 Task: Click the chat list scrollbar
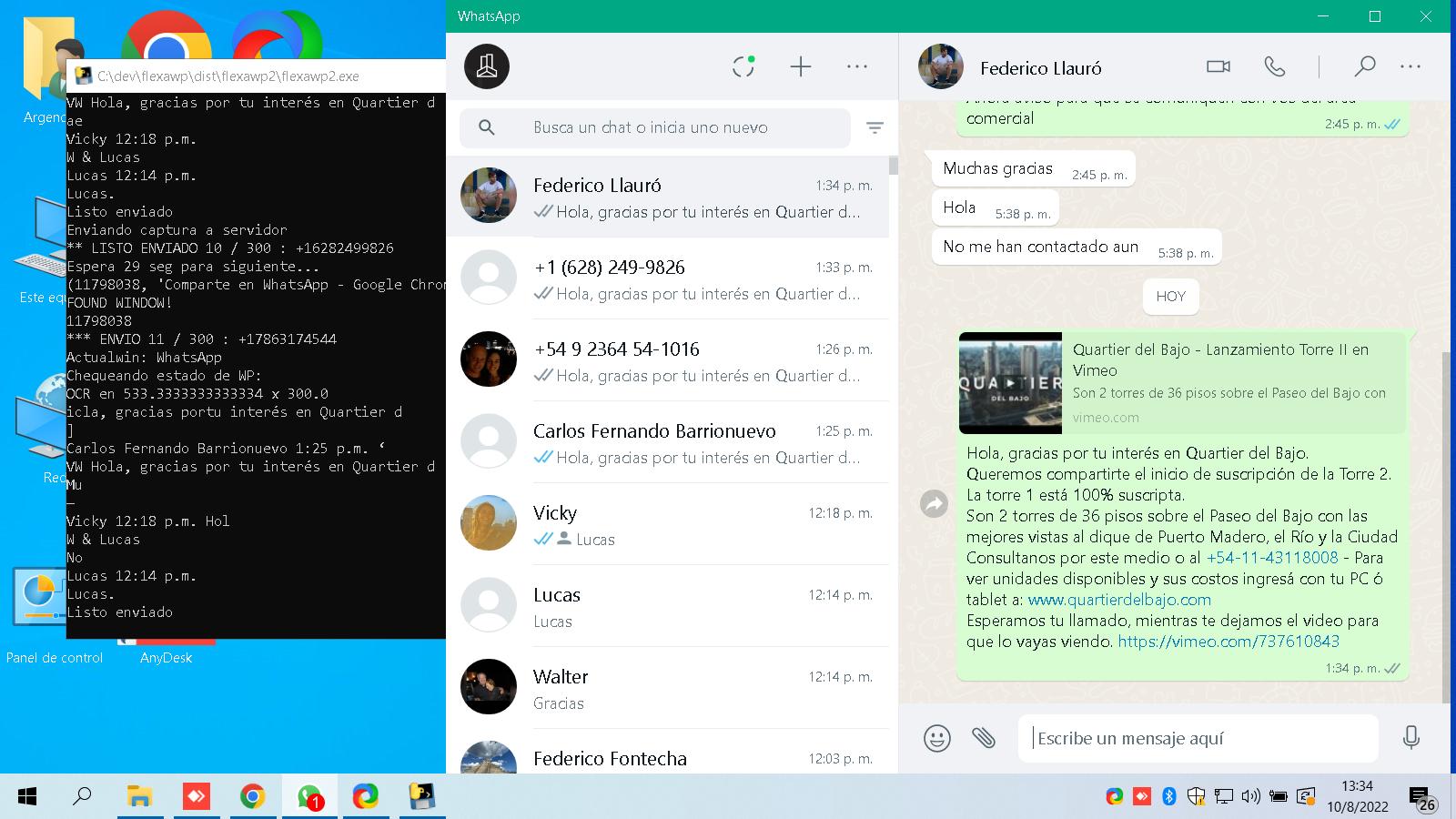(894, 166)
